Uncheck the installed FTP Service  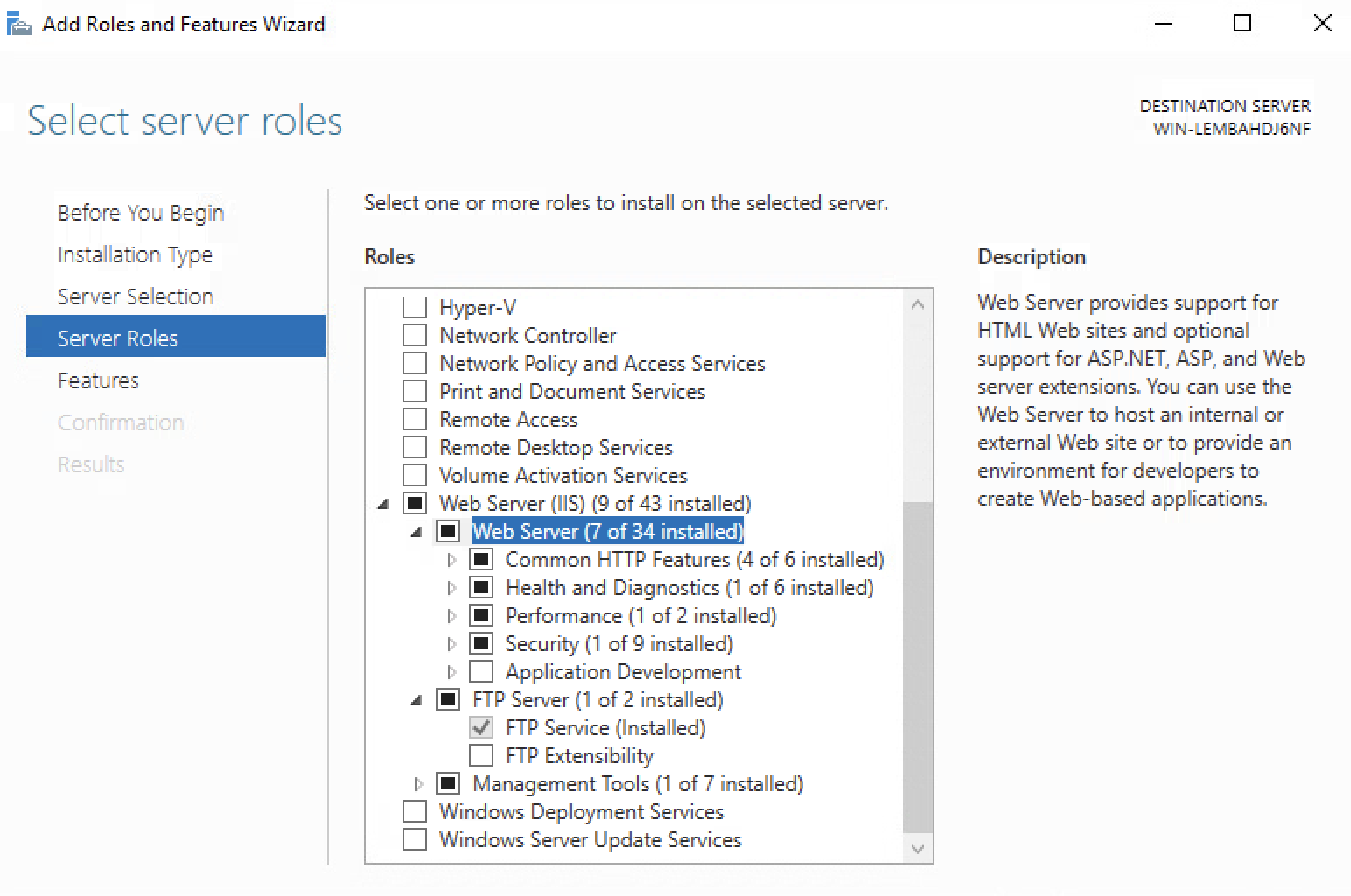[481, 726]
